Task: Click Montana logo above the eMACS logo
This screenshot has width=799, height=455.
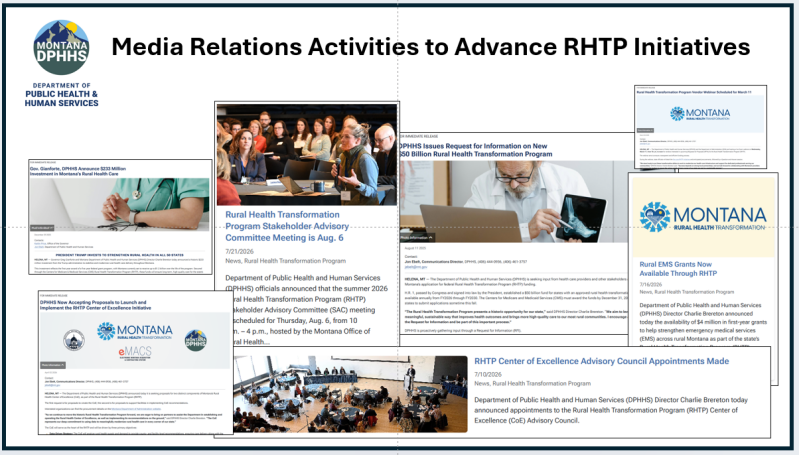Action: click(135, 331)
